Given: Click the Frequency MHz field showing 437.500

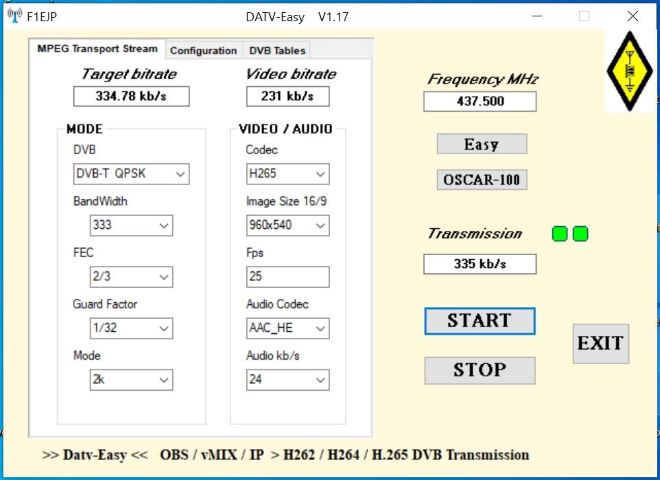Looking at the screenshot, I should [480, 101].
